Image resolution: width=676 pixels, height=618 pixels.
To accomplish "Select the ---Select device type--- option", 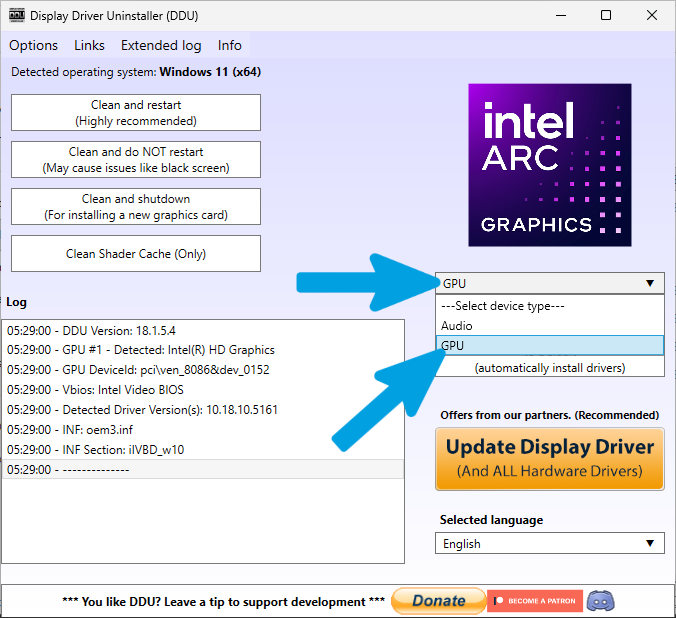I will click(x=550, y=306).
